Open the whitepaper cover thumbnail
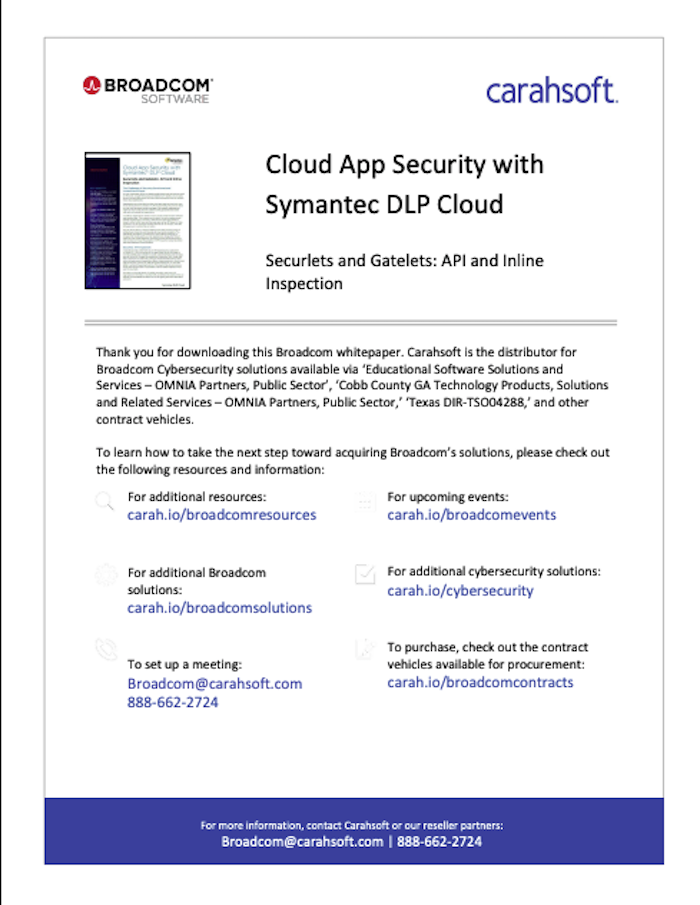 (x=137, y=220)
